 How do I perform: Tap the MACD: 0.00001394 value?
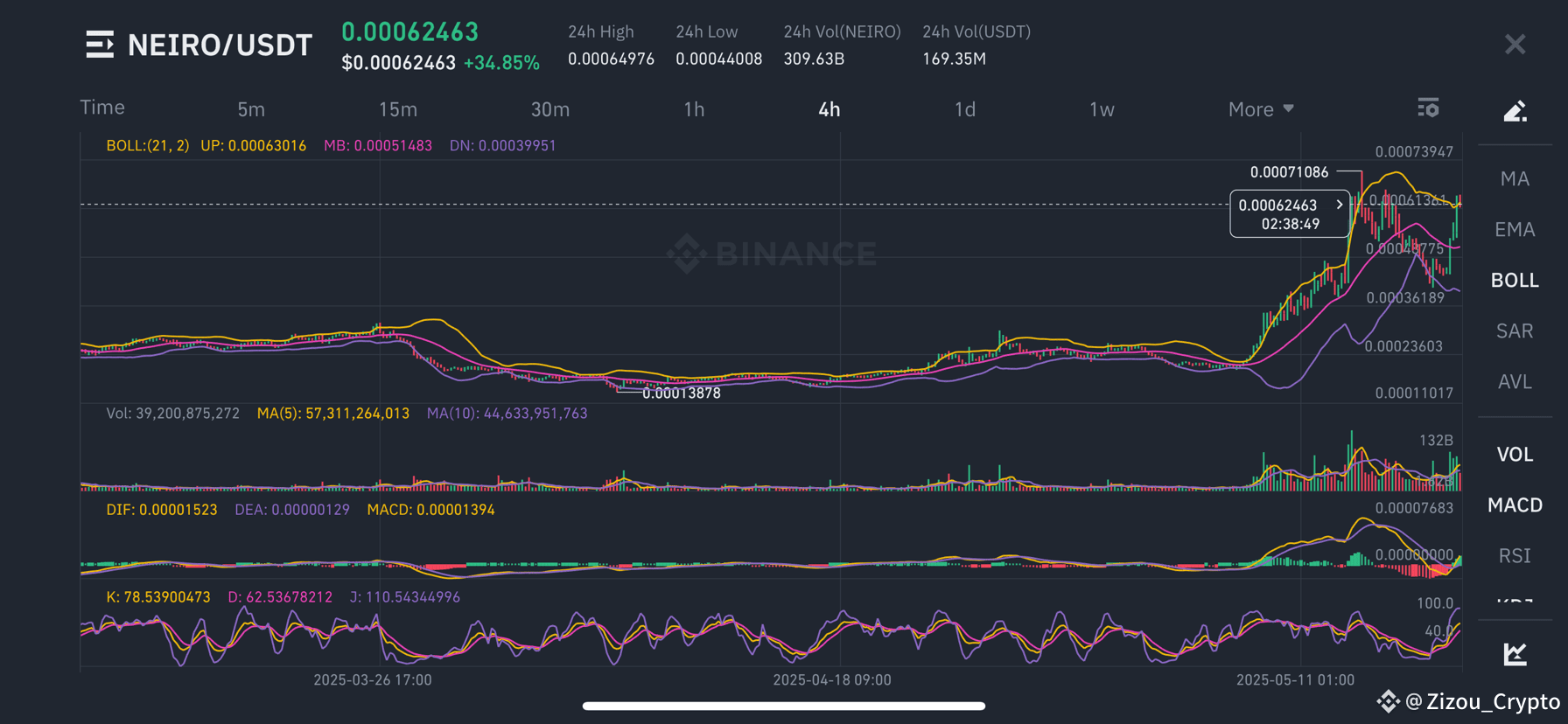[x=430, y=509]
